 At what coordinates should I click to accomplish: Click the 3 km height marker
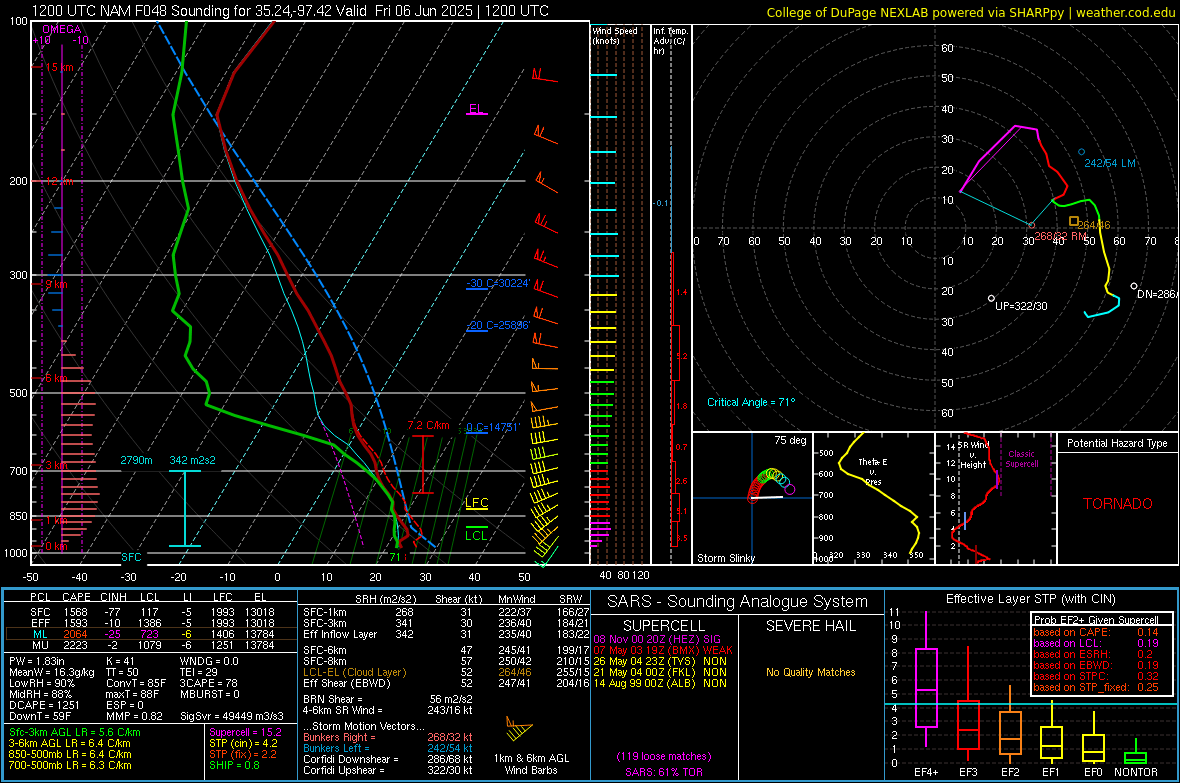coord(56,465)
